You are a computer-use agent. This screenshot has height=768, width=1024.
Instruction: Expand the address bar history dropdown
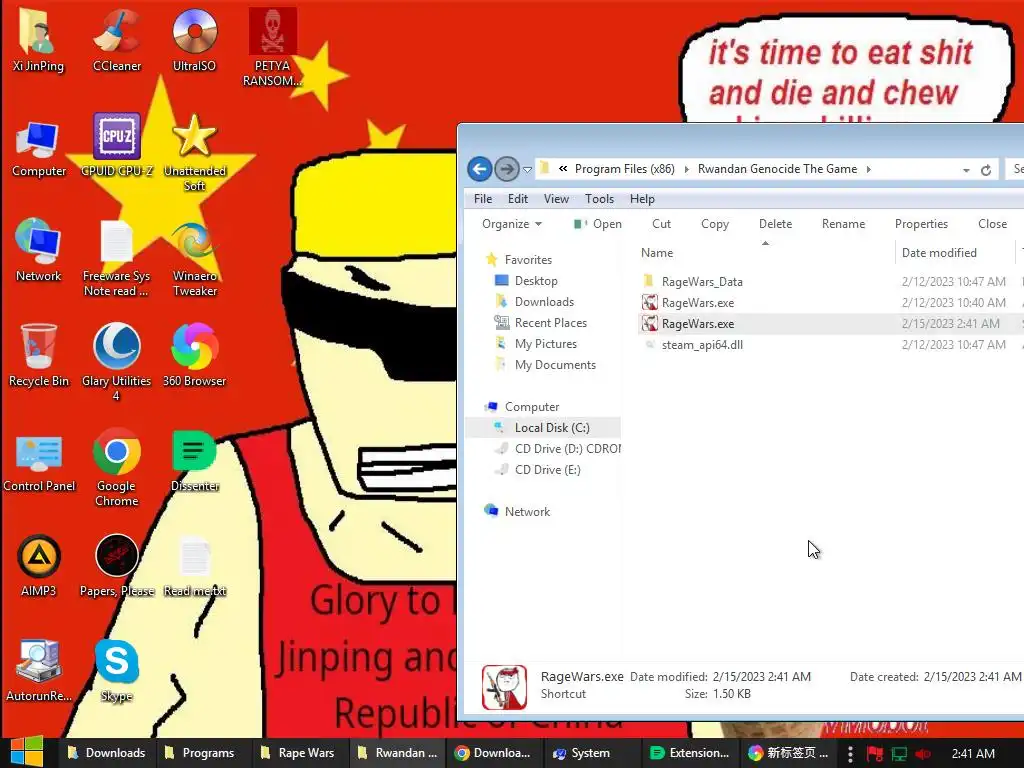click(966, 170)
